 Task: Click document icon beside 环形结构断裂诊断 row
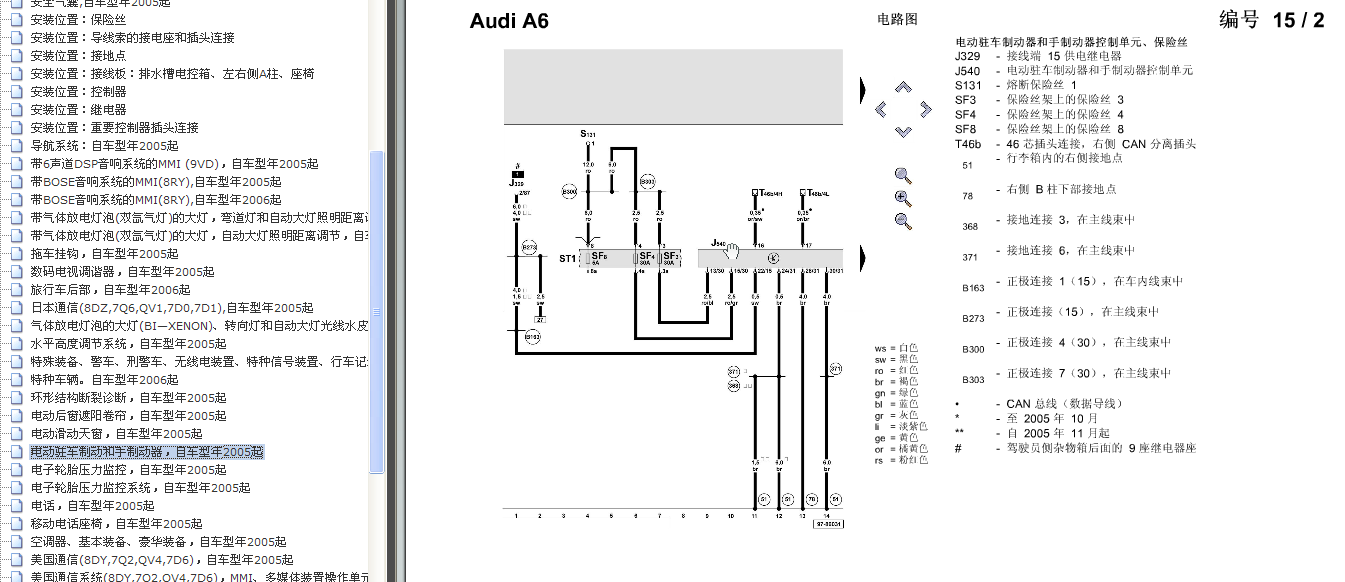(x=15, y=397)
